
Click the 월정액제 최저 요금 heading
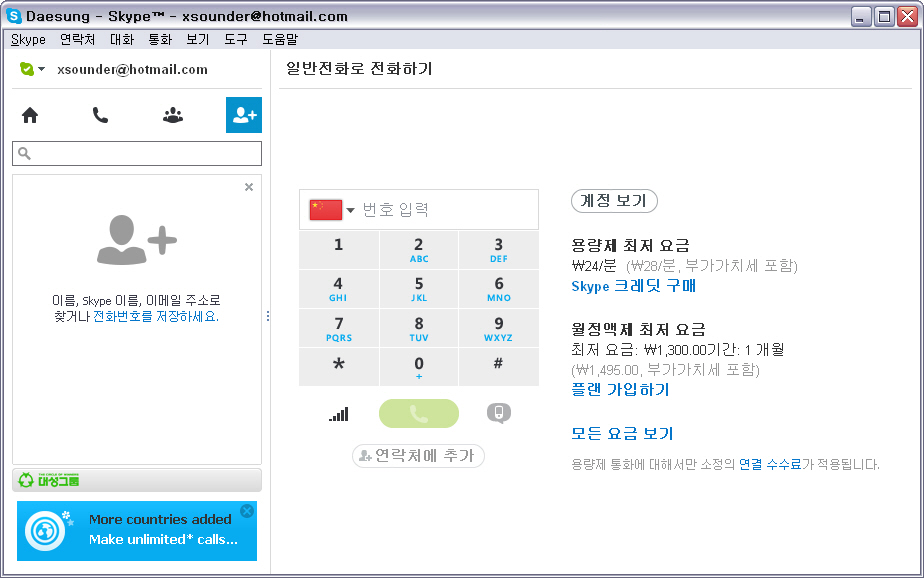tap(638, 329)
